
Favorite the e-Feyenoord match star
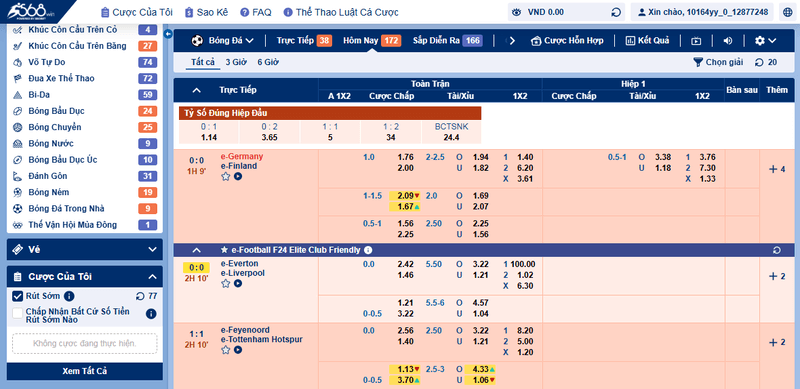point(226,350)
